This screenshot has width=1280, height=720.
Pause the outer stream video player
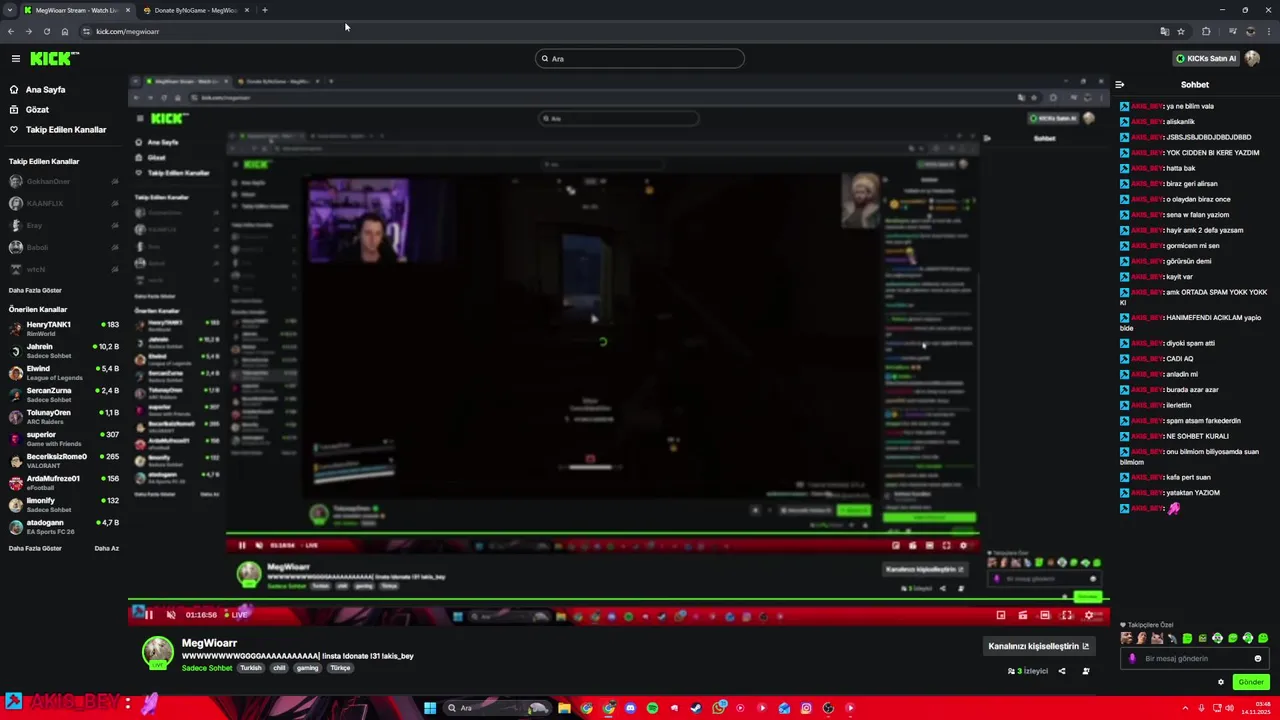149,615
